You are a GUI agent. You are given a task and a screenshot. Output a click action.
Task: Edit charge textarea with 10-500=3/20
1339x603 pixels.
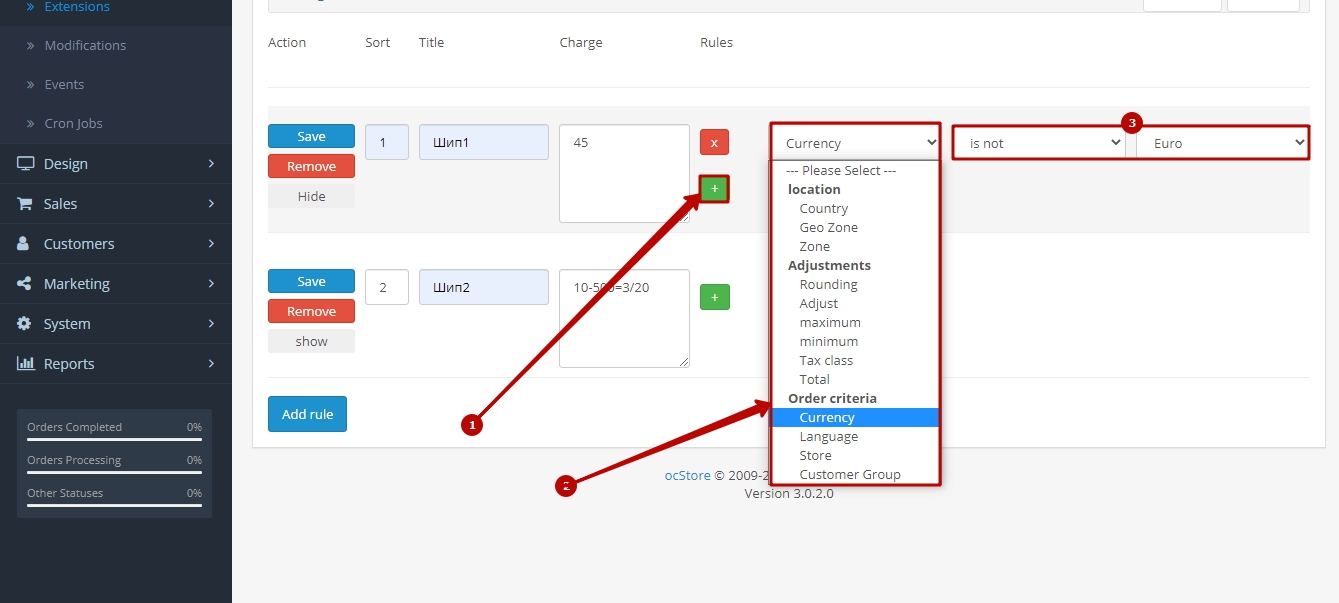point(624,318)
